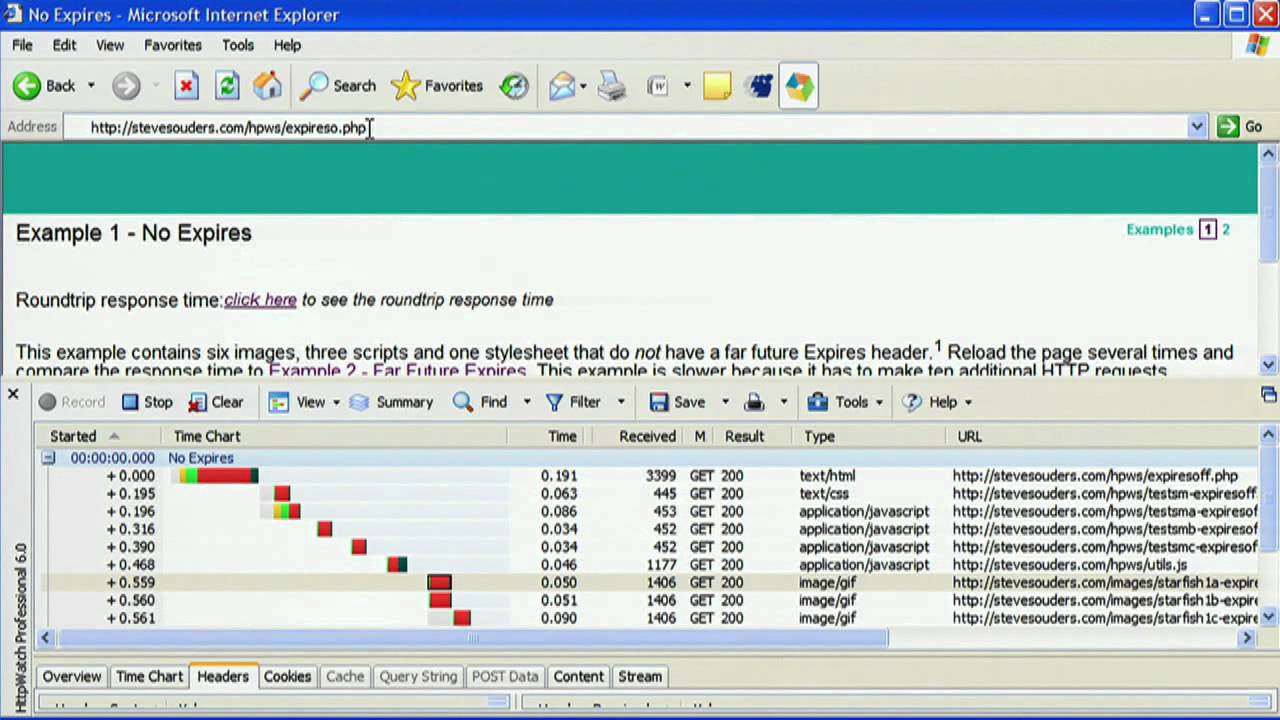Open the Favorites menu in menu bar
Screen dimensions: 1280x720
point(173,45)
